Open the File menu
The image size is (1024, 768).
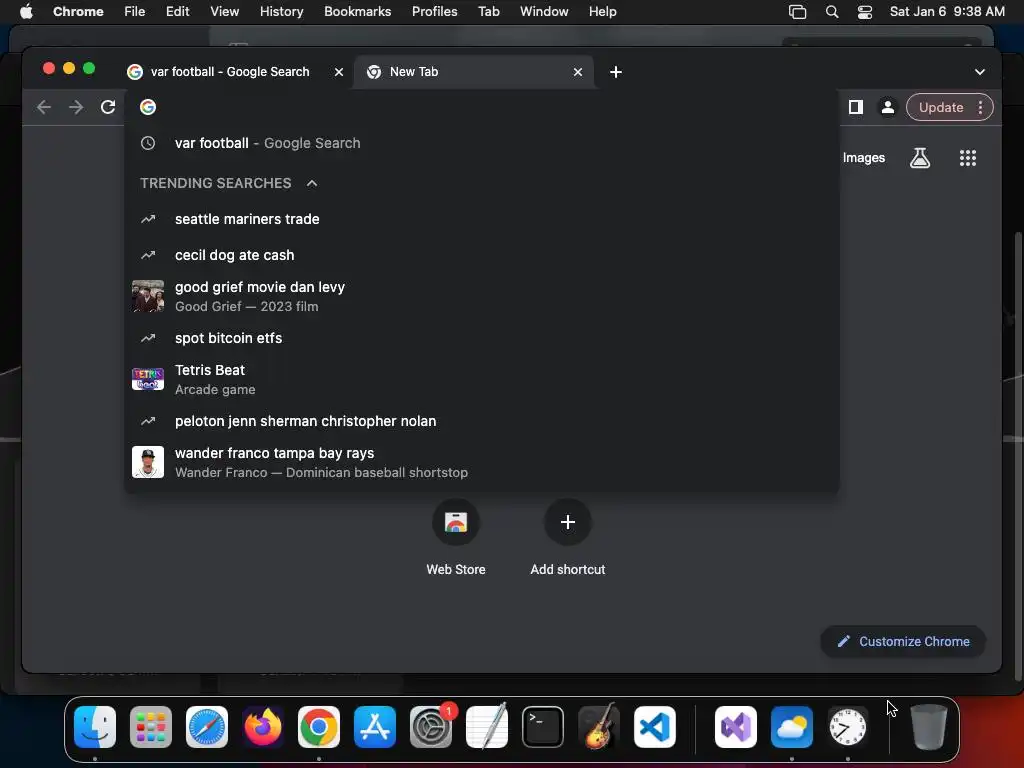135,12
